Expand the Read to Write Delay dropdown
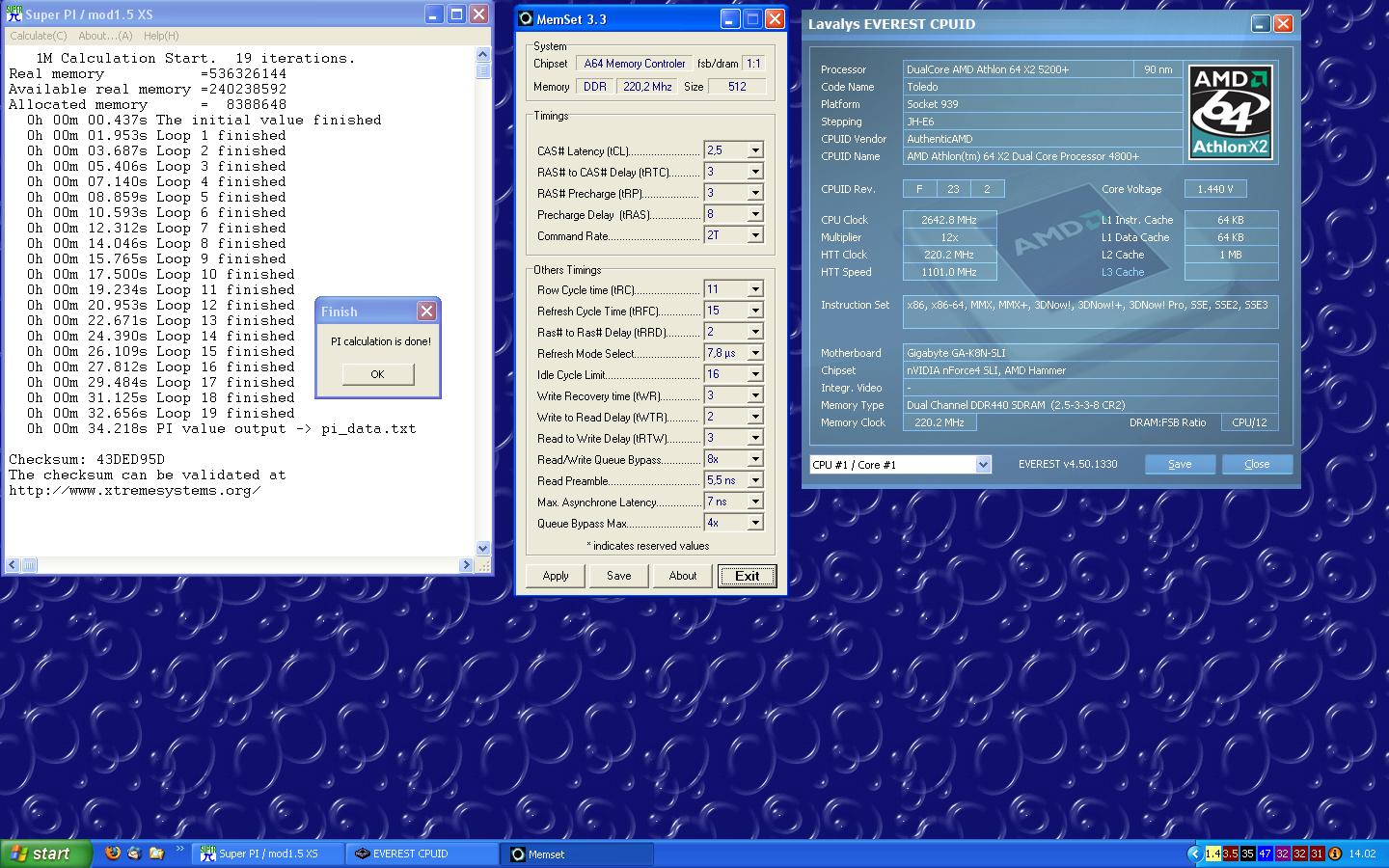Image resolution: width=1389 pixels, height=868 pixels. point(755,438)
